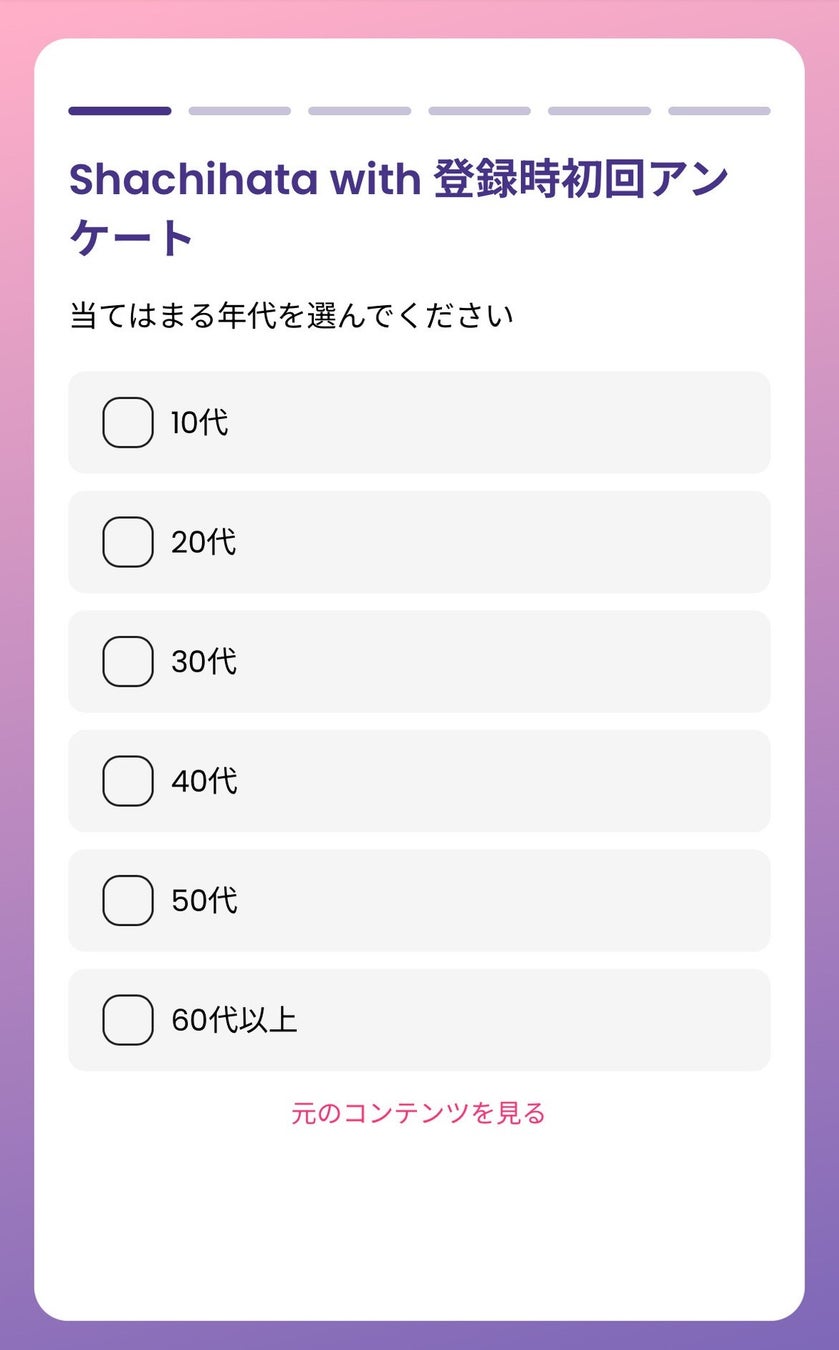
Task: Mark the 50代 checkbox
Action: pyautogui.click(x=128, y=900)
